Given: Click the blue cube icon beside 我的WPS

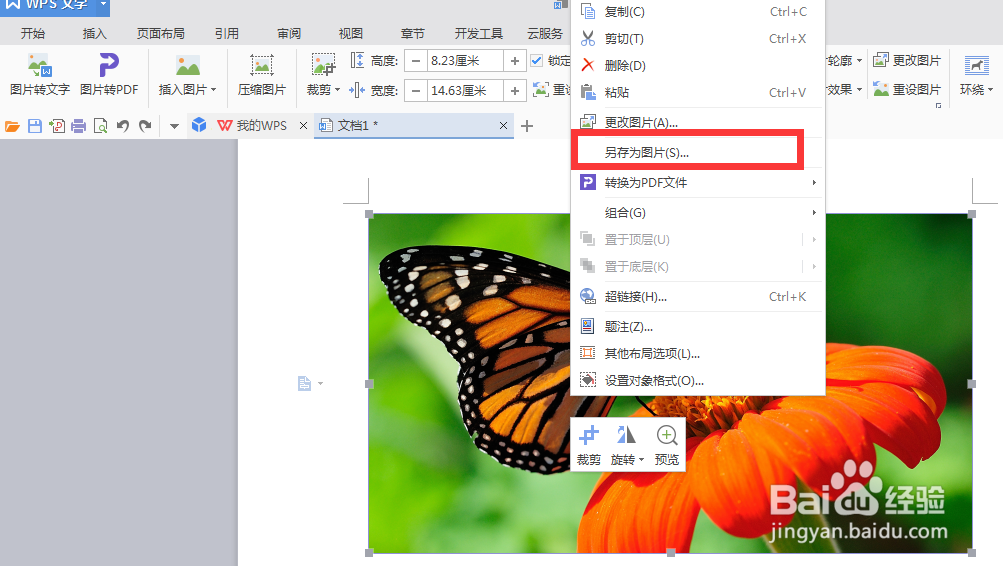Looking at the screenshot, I should click(x=199, y=125).
